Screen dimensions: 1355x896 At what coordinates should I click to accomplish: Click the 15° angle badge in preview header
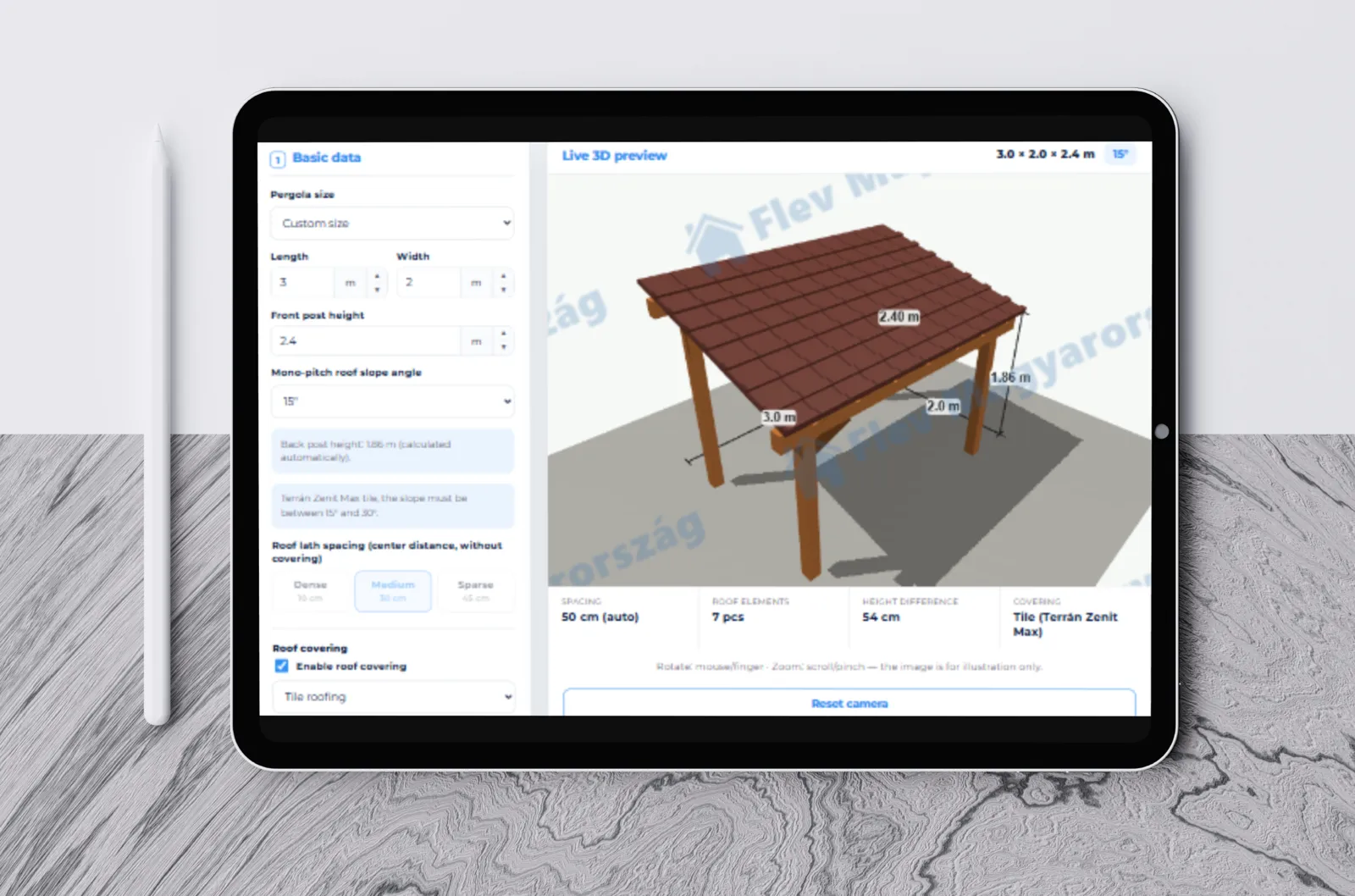coord(1120,154)
